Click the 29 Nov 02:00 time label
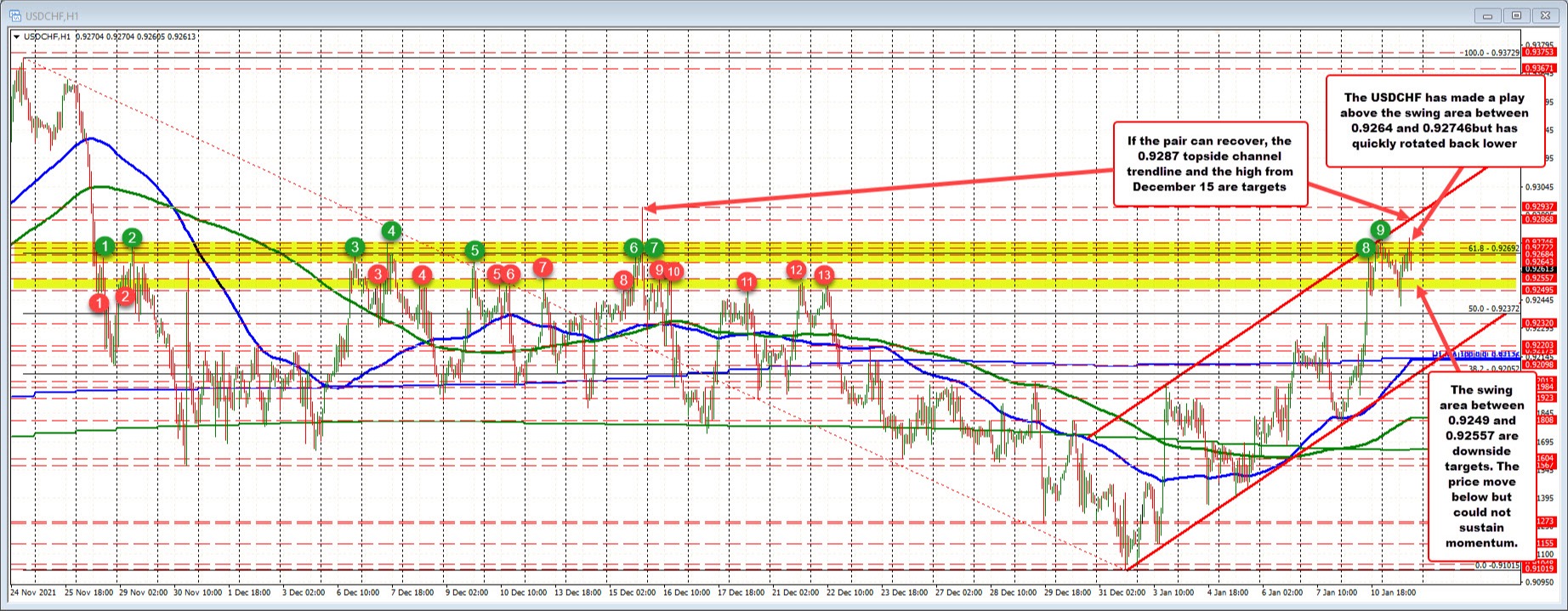 click(144, 592)
